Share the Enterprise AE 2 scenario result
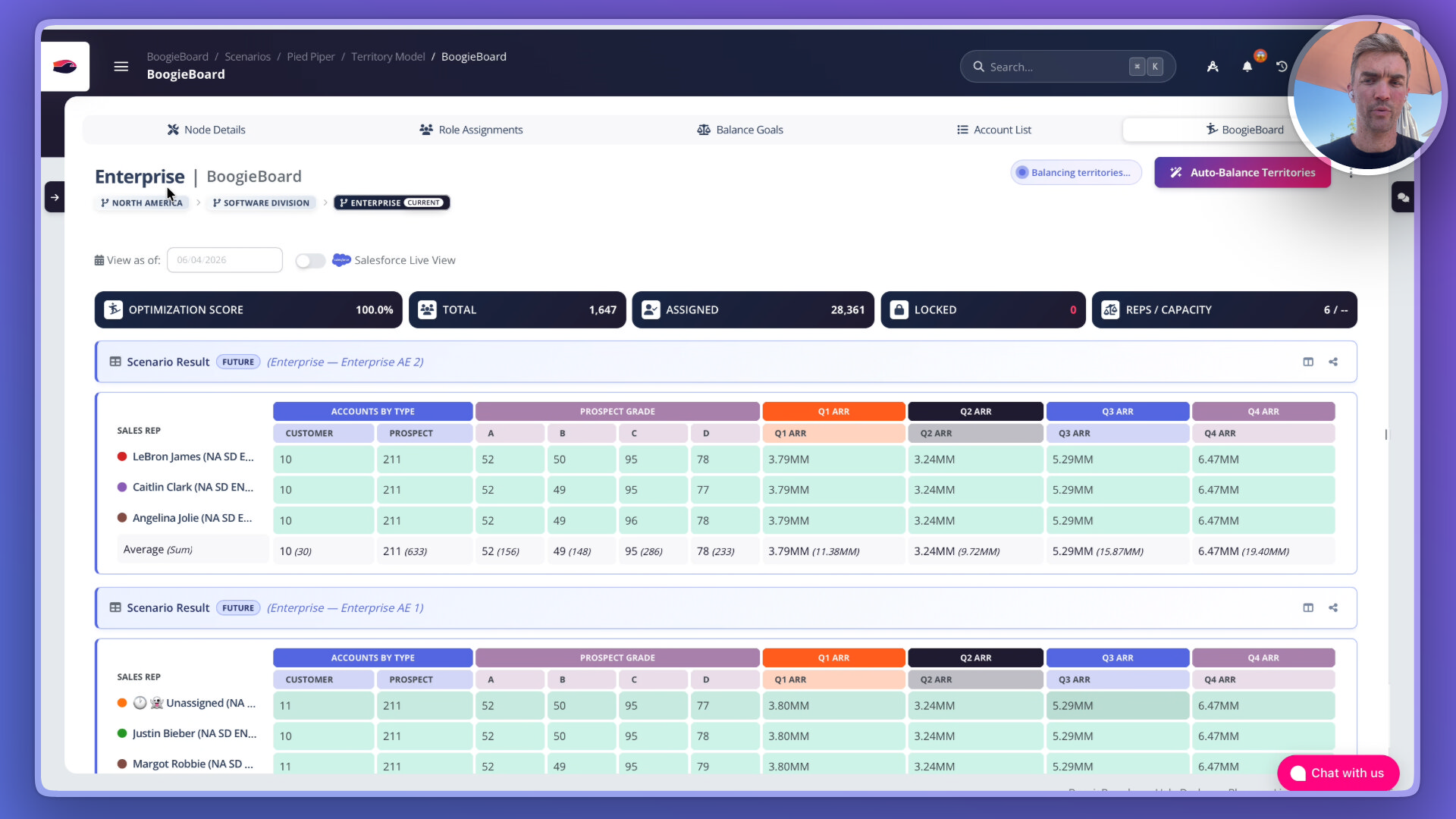The image size is (1456, 819). [1333, 362]
